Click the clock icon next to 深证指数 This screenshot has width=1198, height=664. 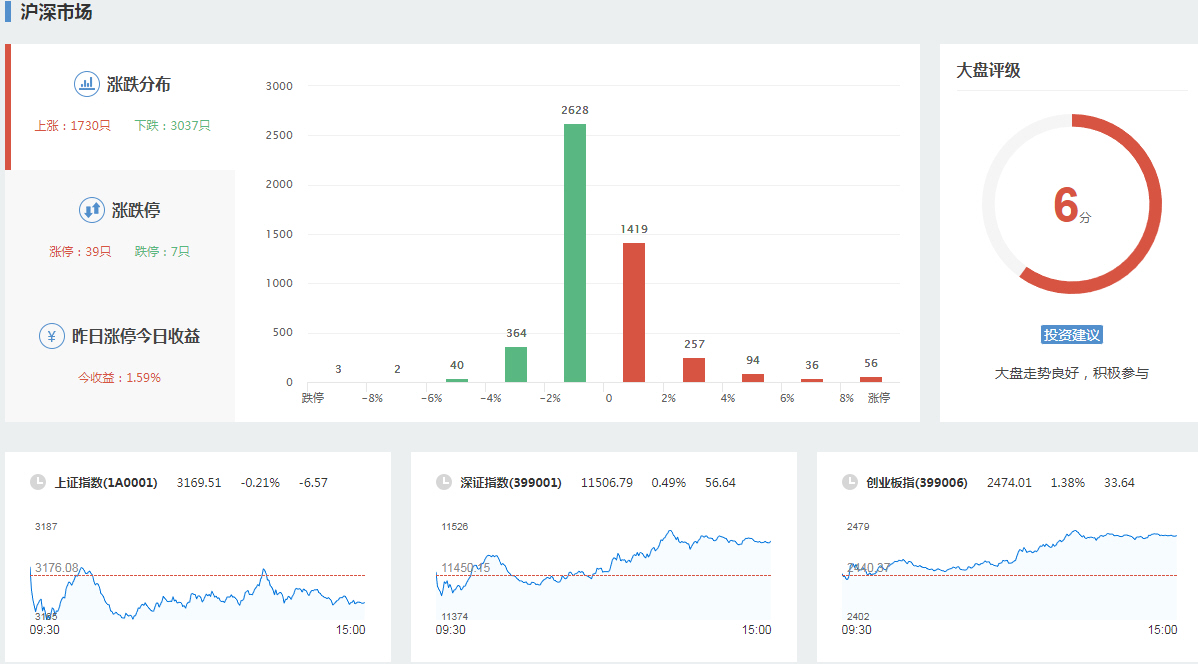[444, 482]
